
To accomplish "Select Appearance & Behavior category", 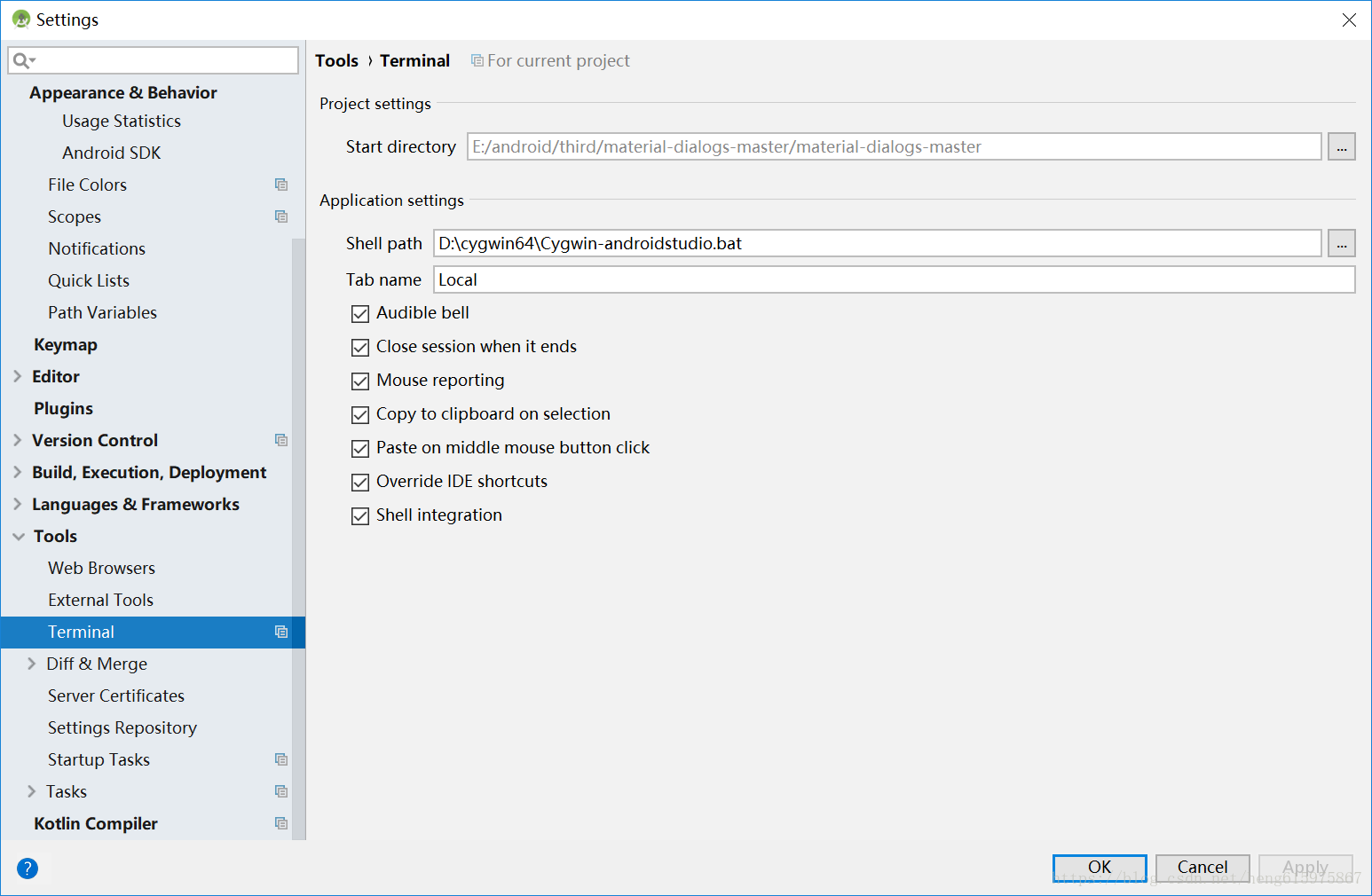I will click(x=122, y=92).
